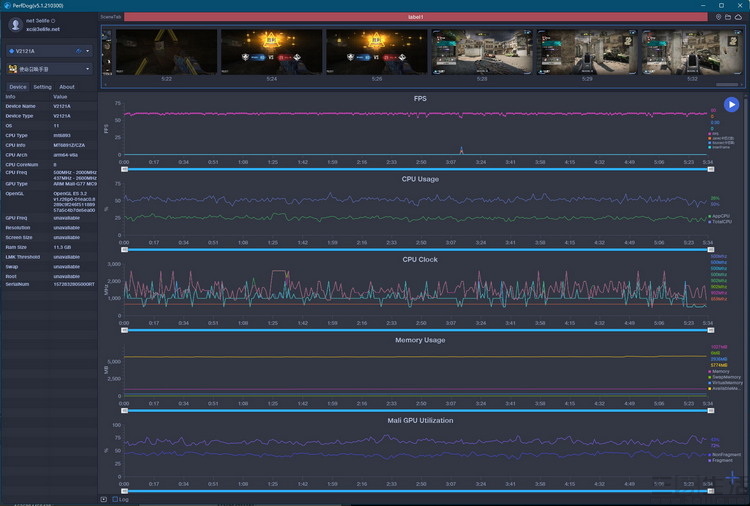Viewport: 750px width, 506px height.
Task: Open the screenshot thumbnail at 5:26
Action: pyautogui.click(x=377, y=52)
